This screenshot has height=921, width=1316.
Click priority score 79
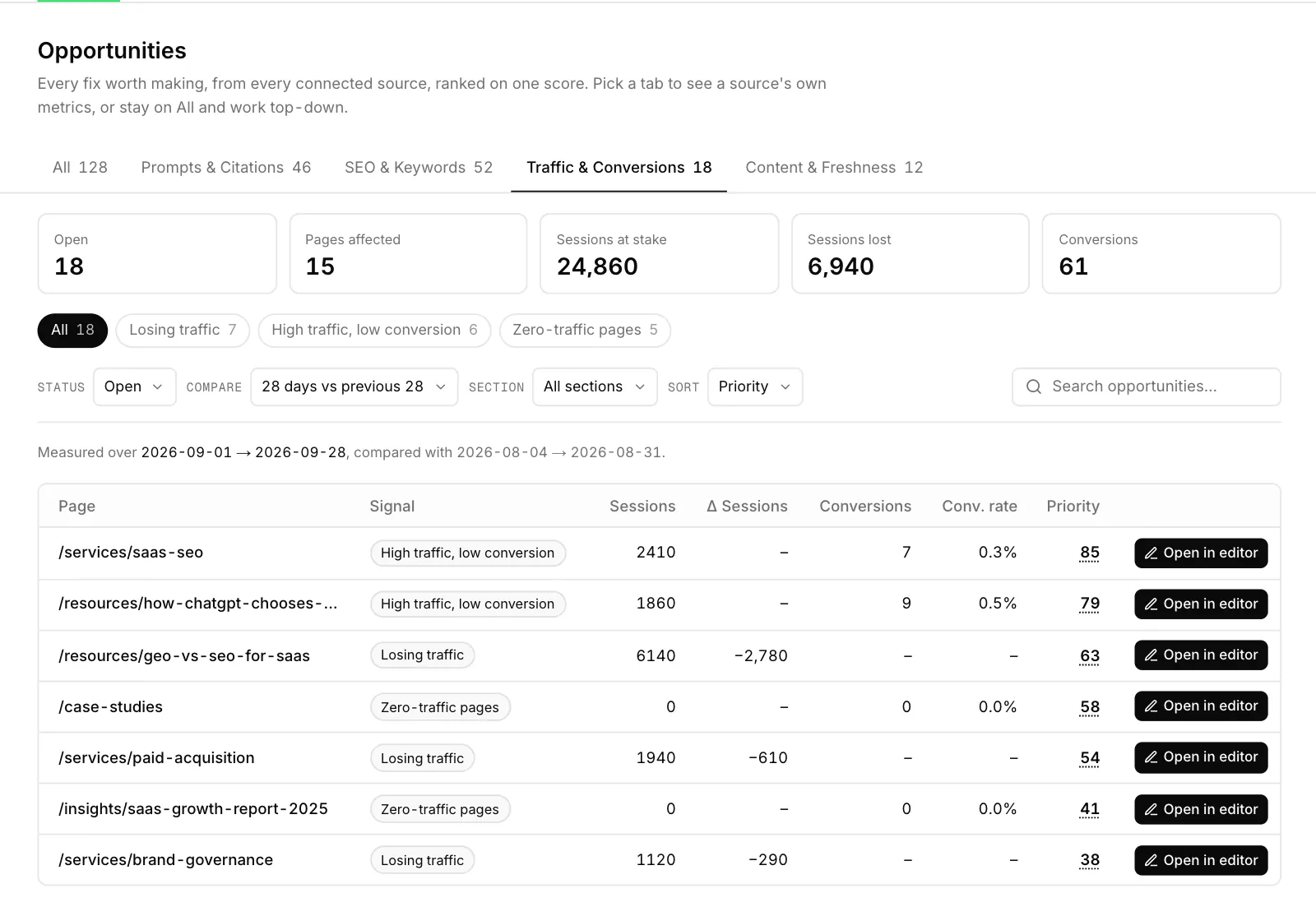pyautogui.click(x=1089, y=604)
